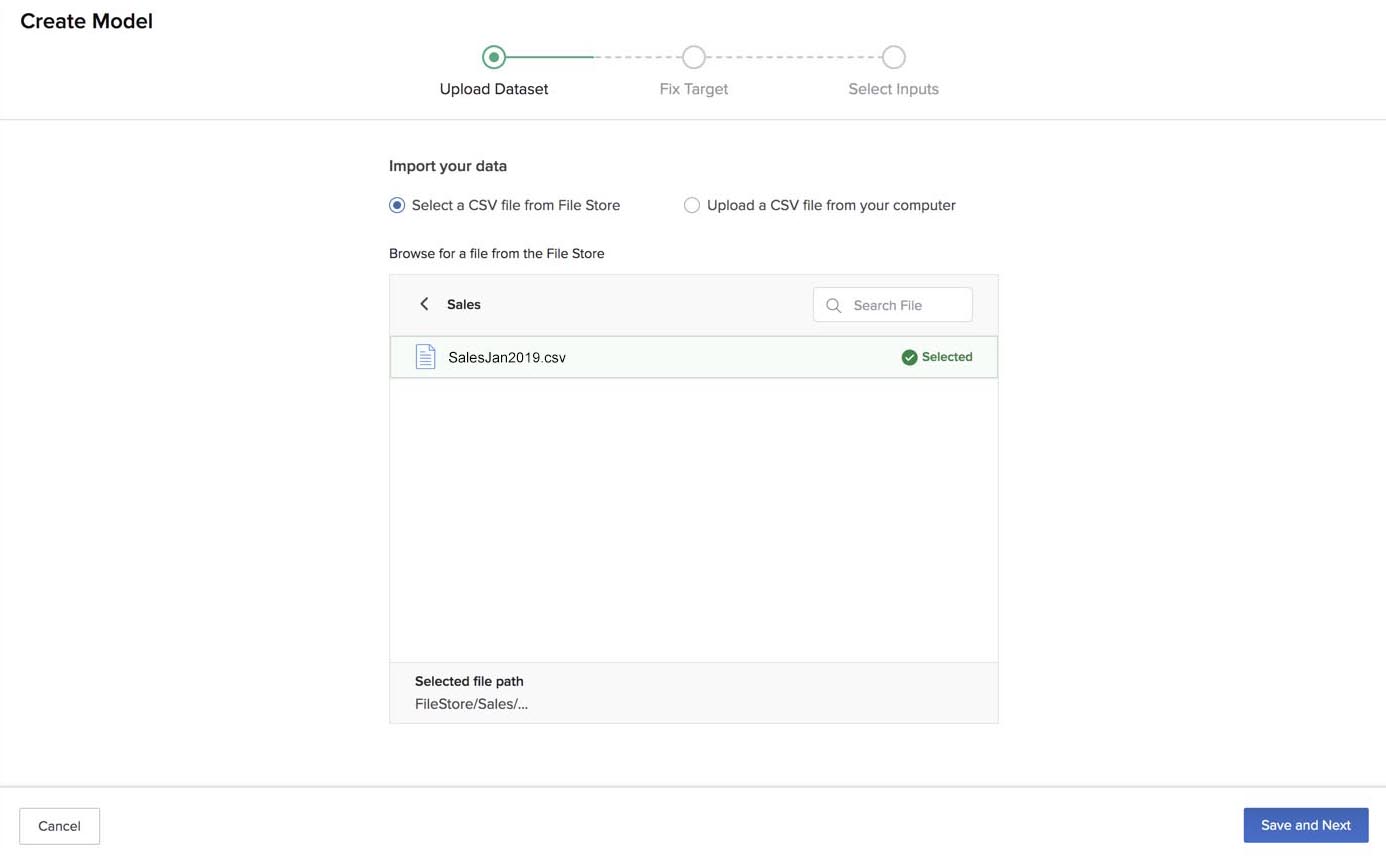Click Save and Next
This screenshot has width=1386, height=862.
(x=1306, y=825)
